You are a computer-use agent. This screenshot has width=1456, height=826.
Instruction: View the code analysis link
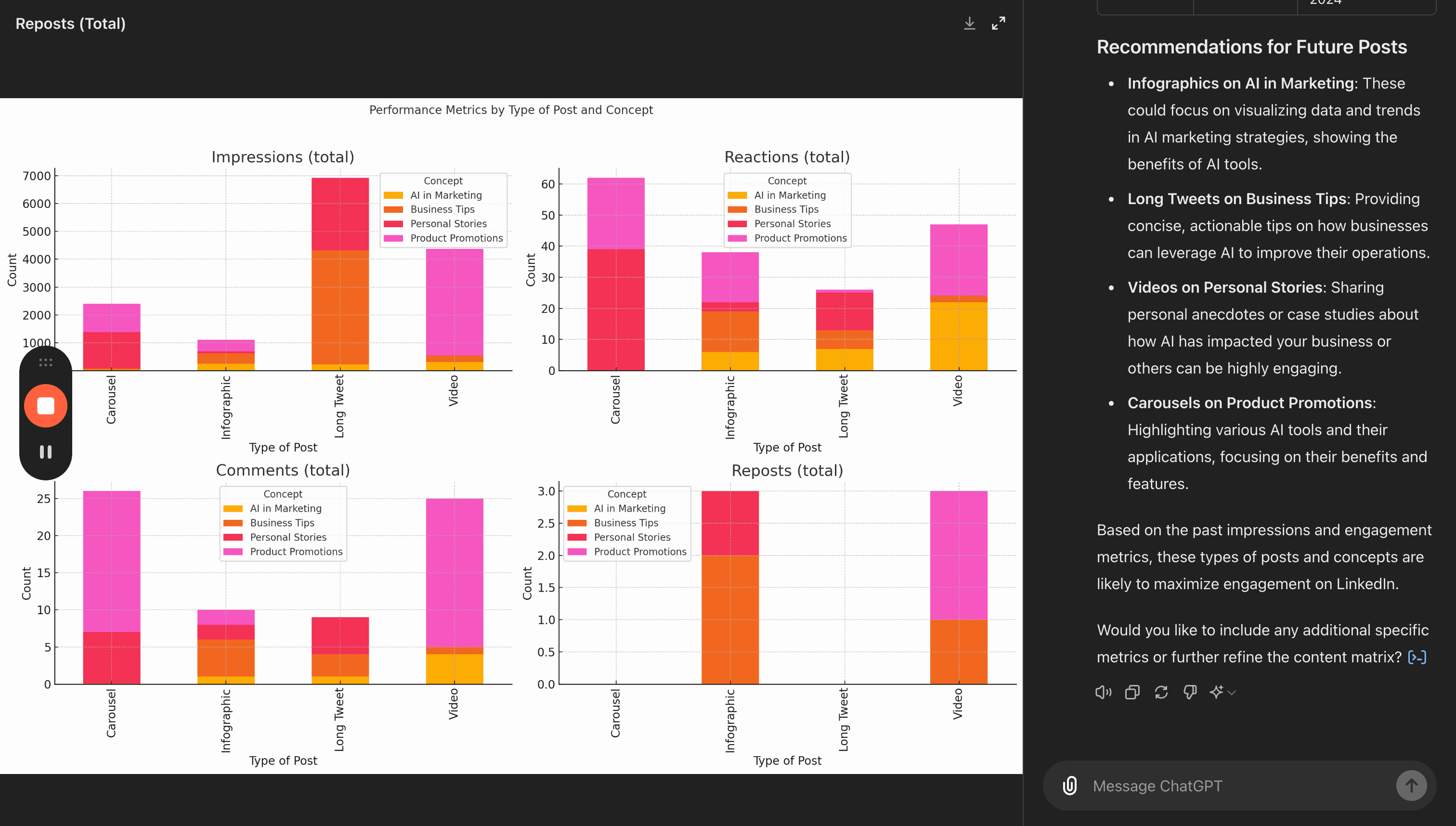tap(1417, 657)
